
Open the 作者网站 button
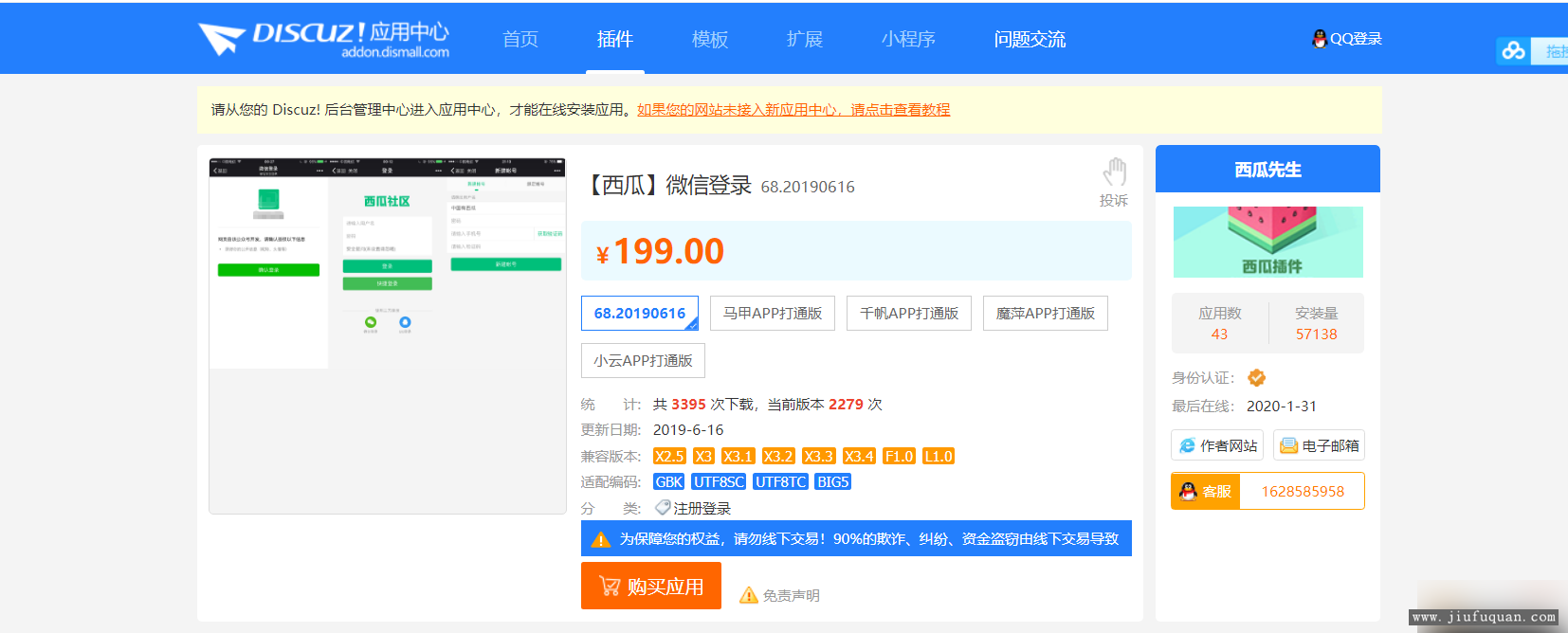tap(1217, 445)
